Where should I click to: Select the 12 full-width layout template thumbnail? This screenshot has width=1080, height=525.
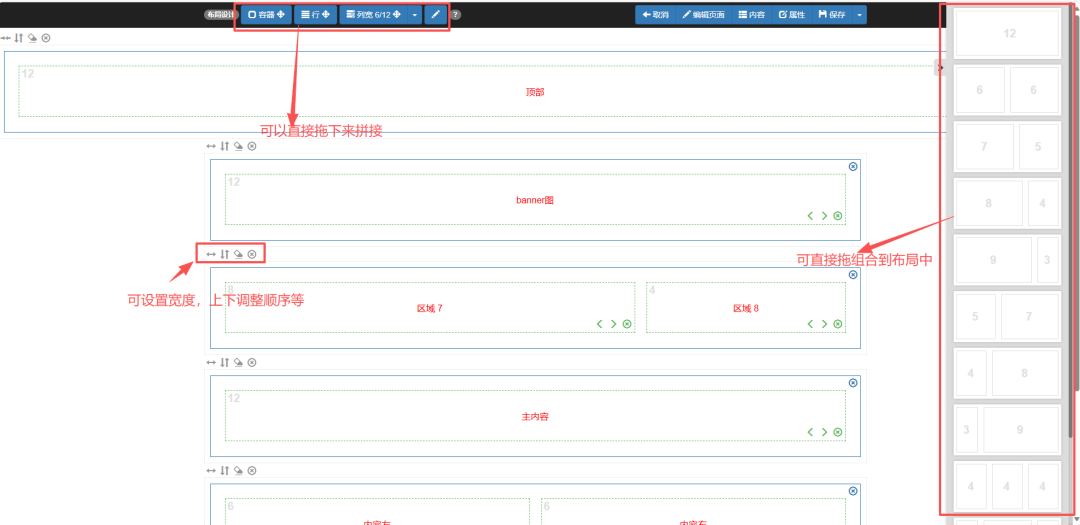(x=1007, y=33)
